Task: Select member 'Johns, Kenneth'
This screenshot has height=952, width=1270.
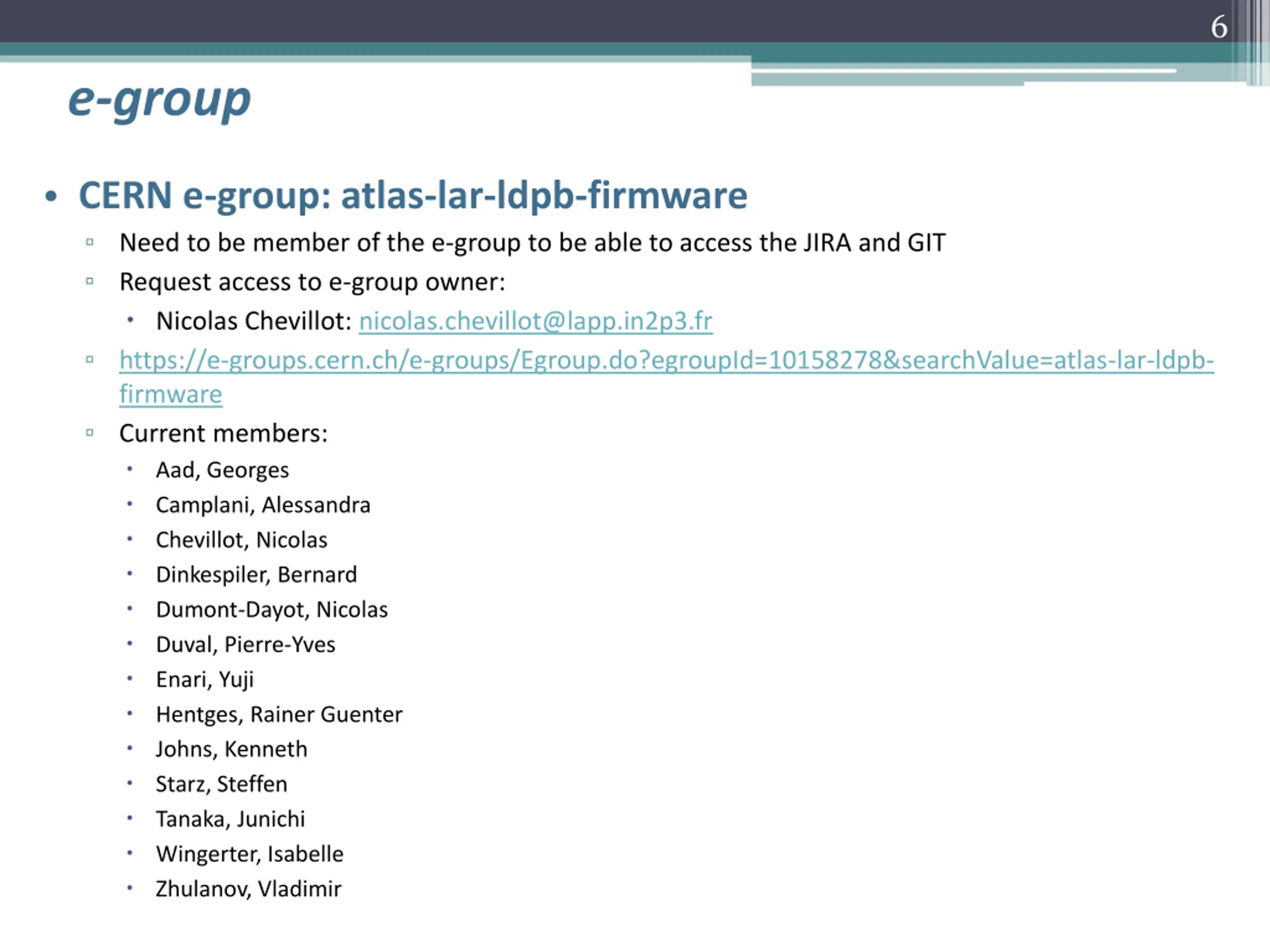Action: [231, 749]
